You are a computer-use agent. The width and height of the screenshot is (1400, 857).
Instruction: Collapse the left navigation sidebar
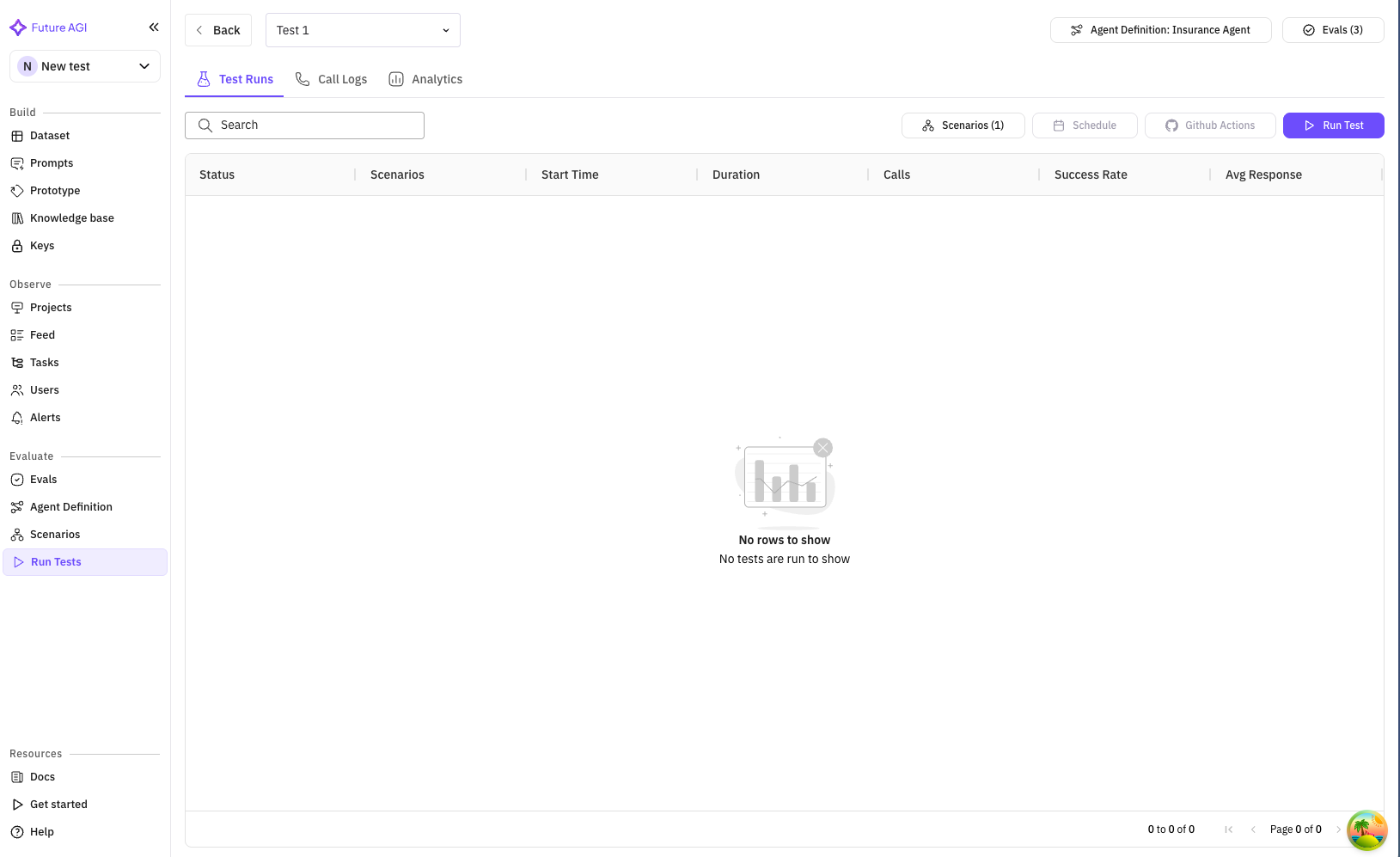pos(154,27)
